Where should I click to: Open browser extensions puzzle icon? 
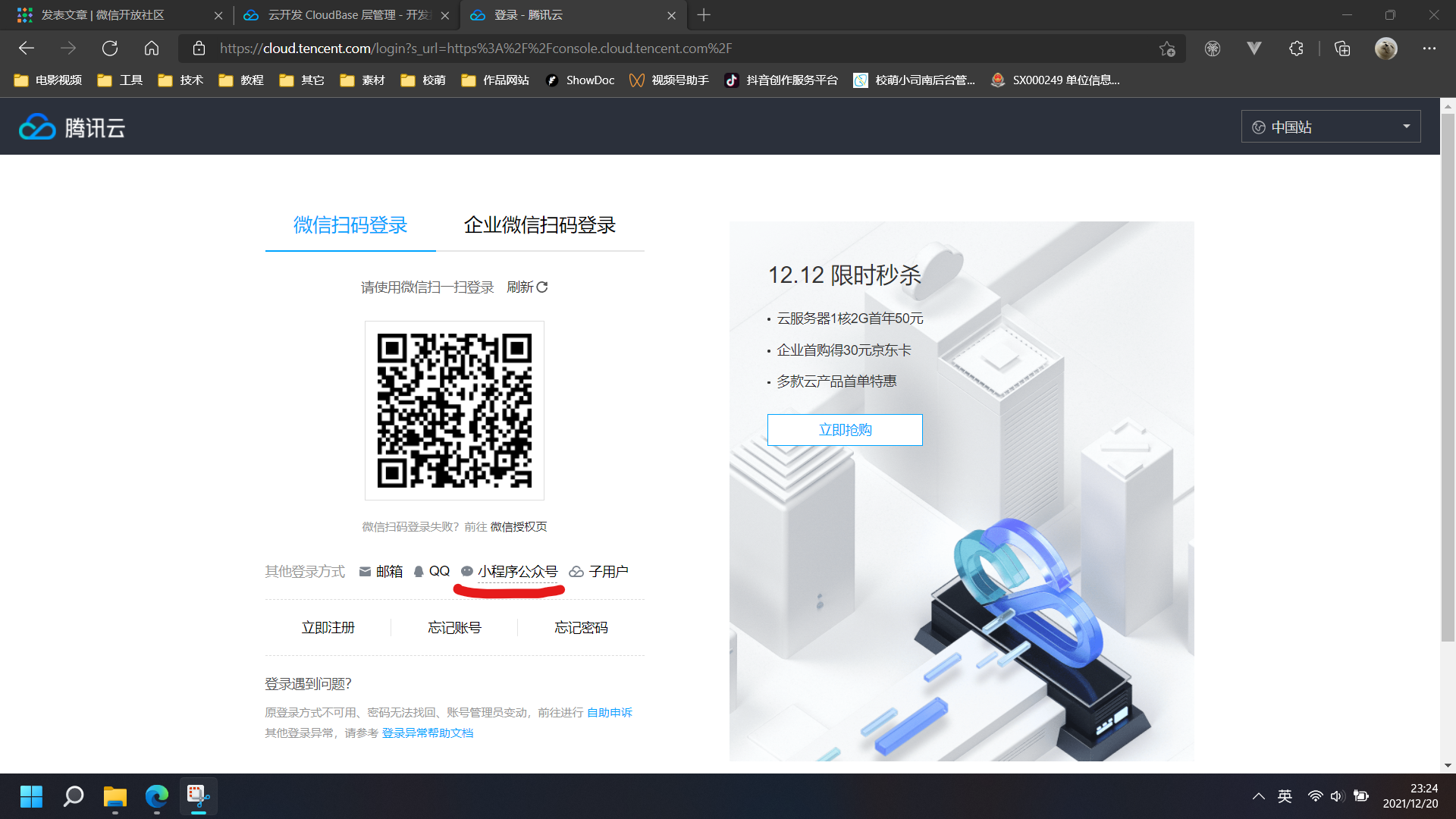(x=1296, y=49)
